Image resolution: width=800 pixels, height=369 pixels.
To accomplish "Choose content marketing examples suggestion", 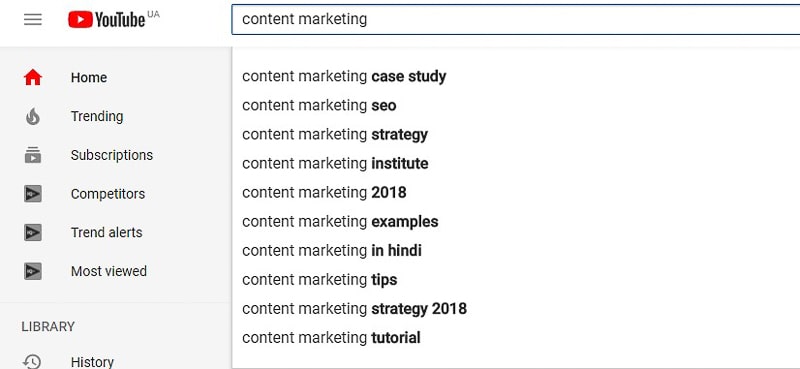I will click(516, 222).
